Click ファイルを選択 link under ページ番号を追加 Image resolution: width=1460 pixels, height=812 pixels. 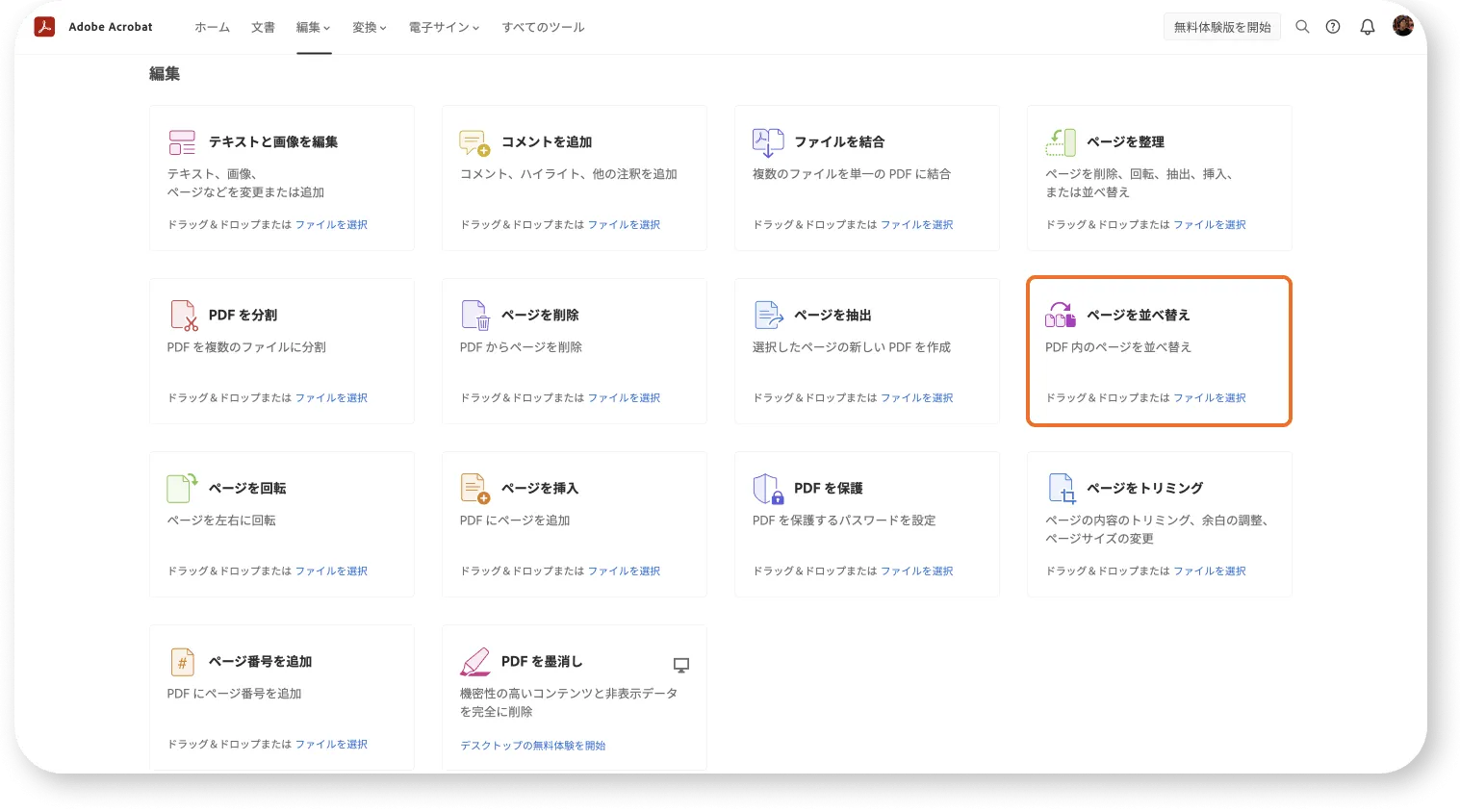click(x=331, y=745)
